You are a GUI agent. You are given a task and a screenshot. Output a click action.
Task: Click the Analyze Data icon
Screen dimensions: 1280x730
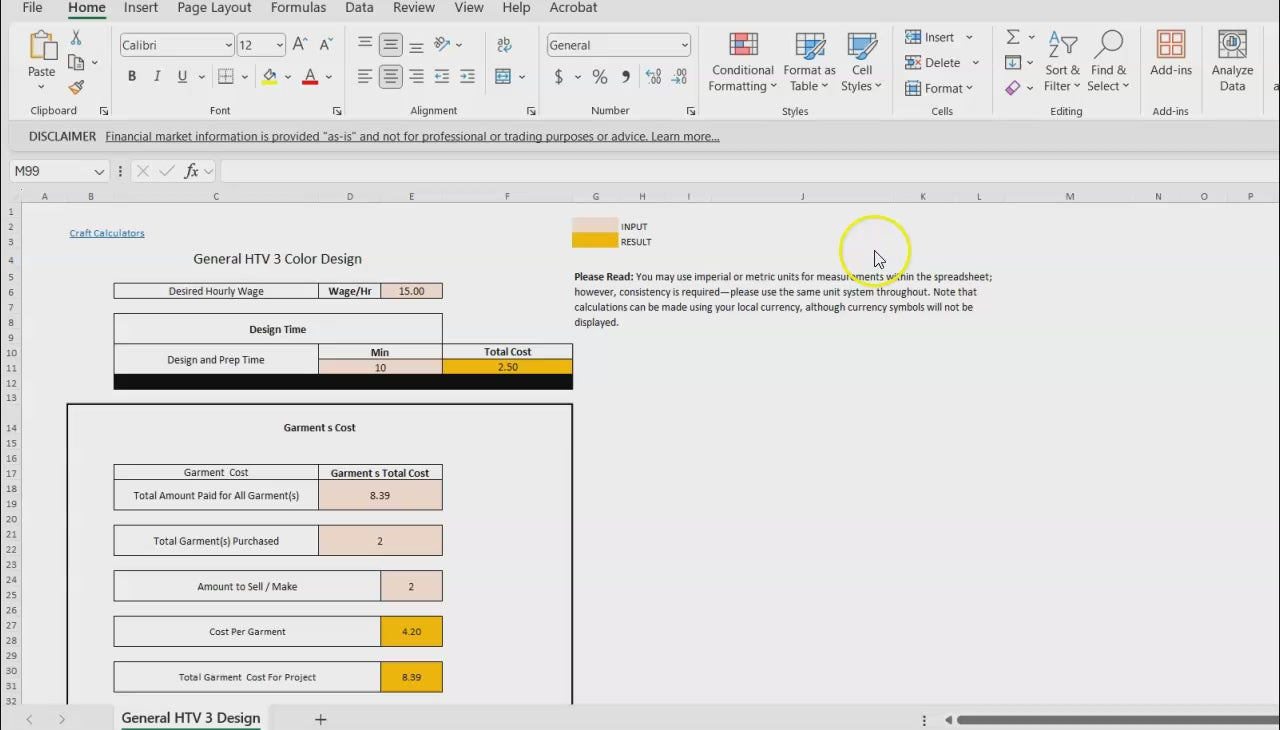1232,62
